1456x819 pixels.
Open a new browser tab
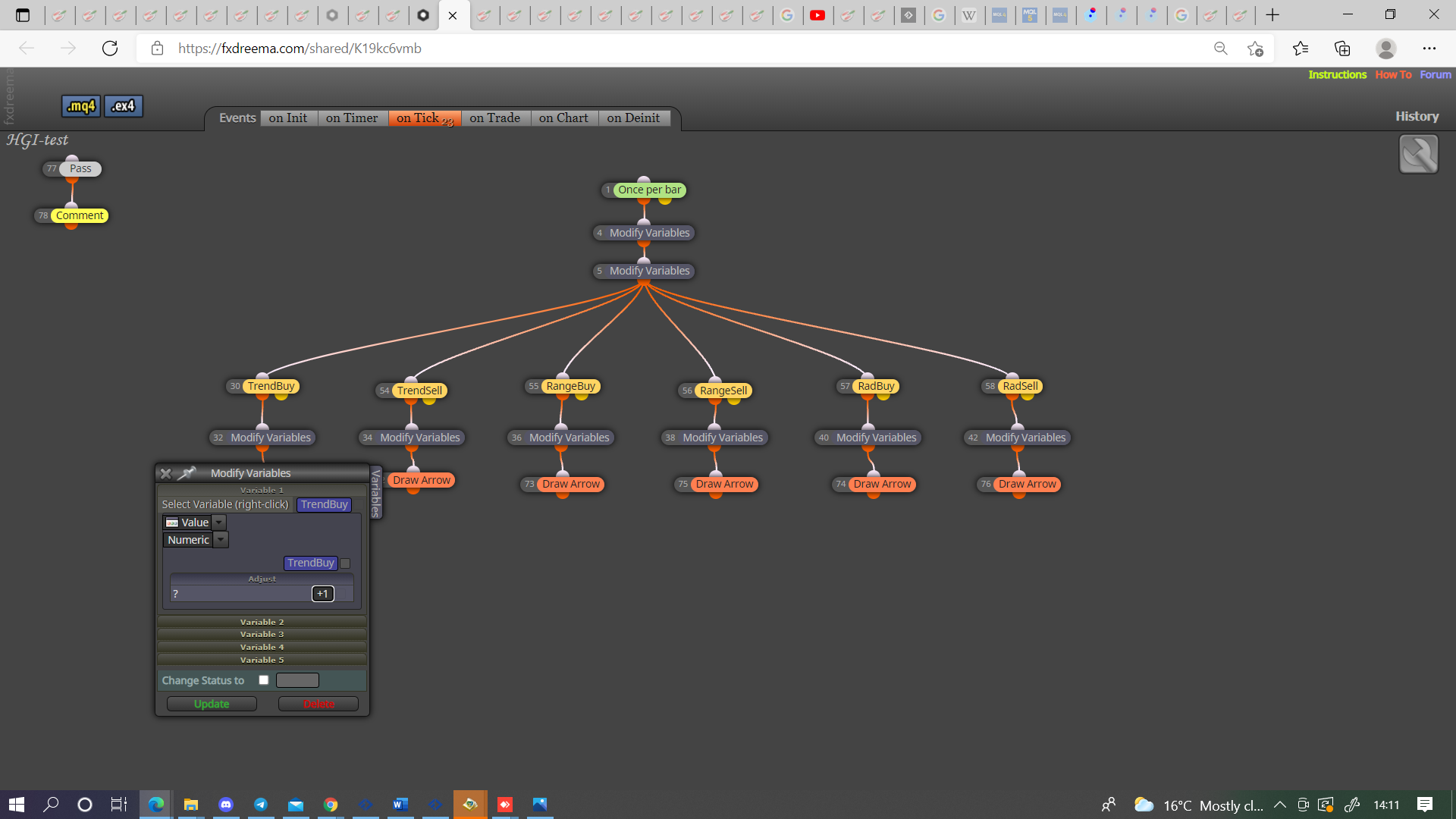click(x=1272, y=15)
